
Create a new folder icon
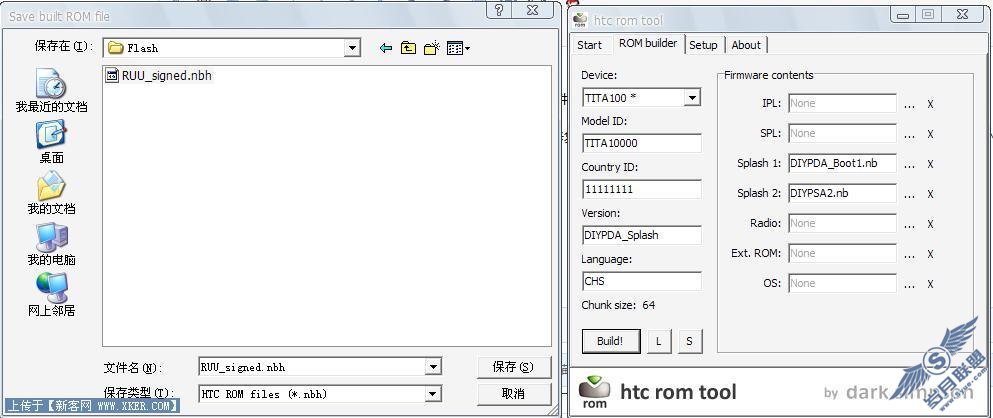pos(432,48)
